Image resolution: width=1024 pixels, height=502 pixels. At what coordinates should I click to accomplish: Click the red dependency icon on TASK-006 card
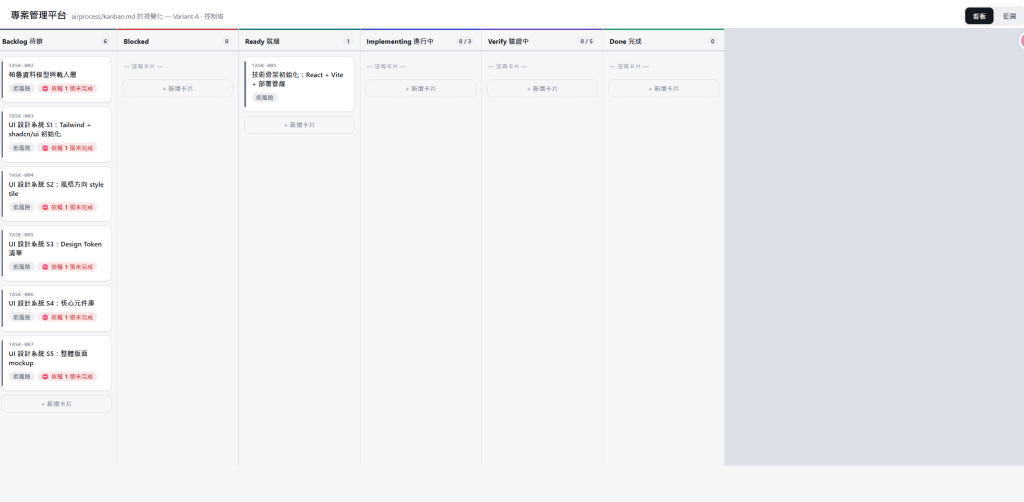(x=45, y=317)
